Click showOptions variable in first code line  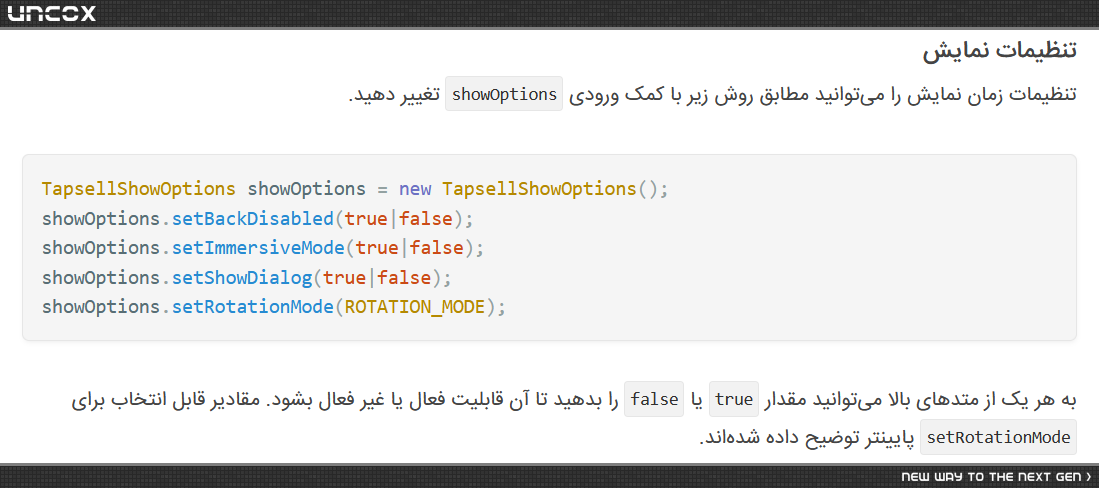[x=306, y=189]
